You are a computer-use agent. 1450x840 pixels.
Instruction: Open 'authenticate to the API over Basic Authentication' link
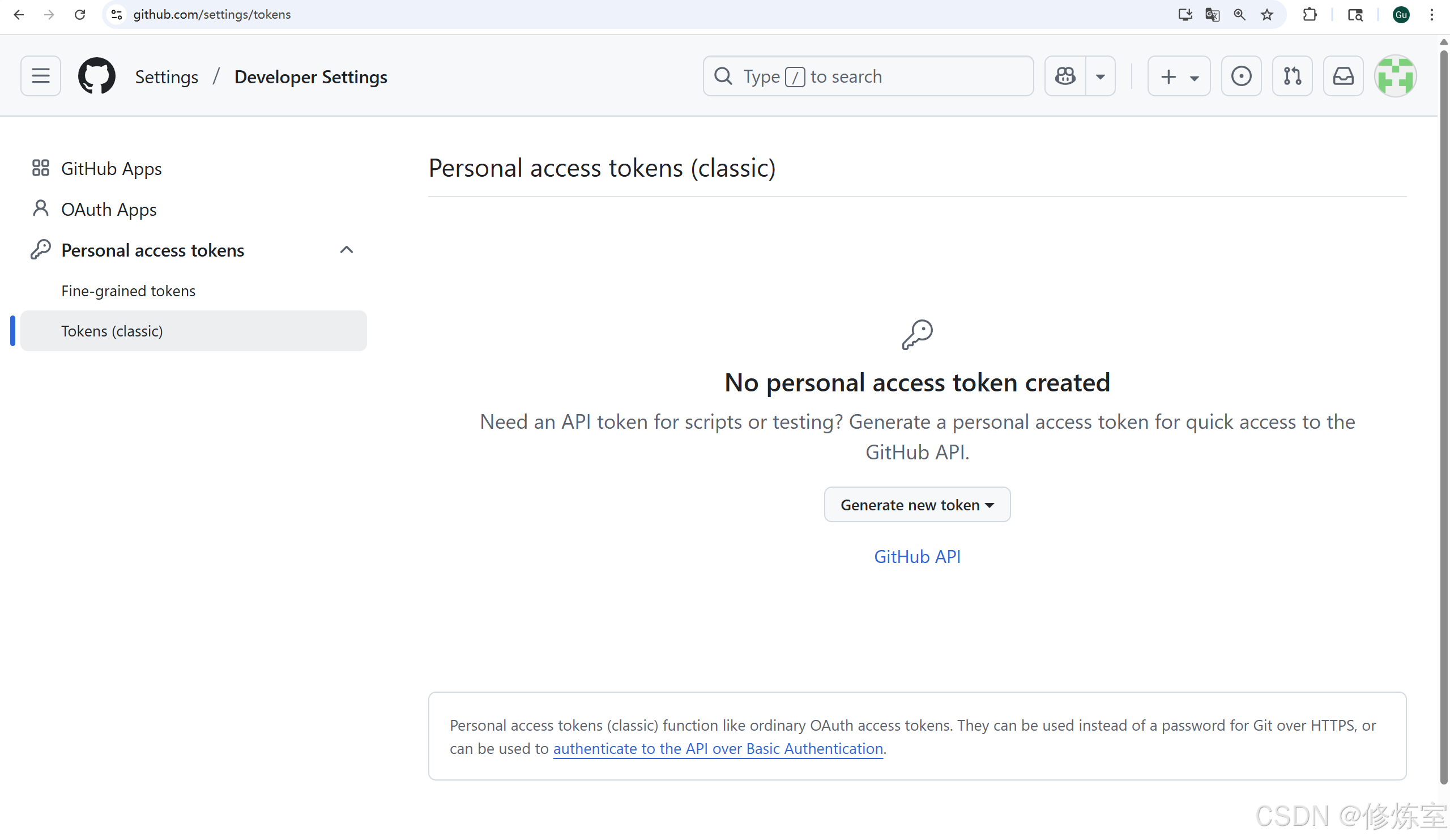pos(718,748)
